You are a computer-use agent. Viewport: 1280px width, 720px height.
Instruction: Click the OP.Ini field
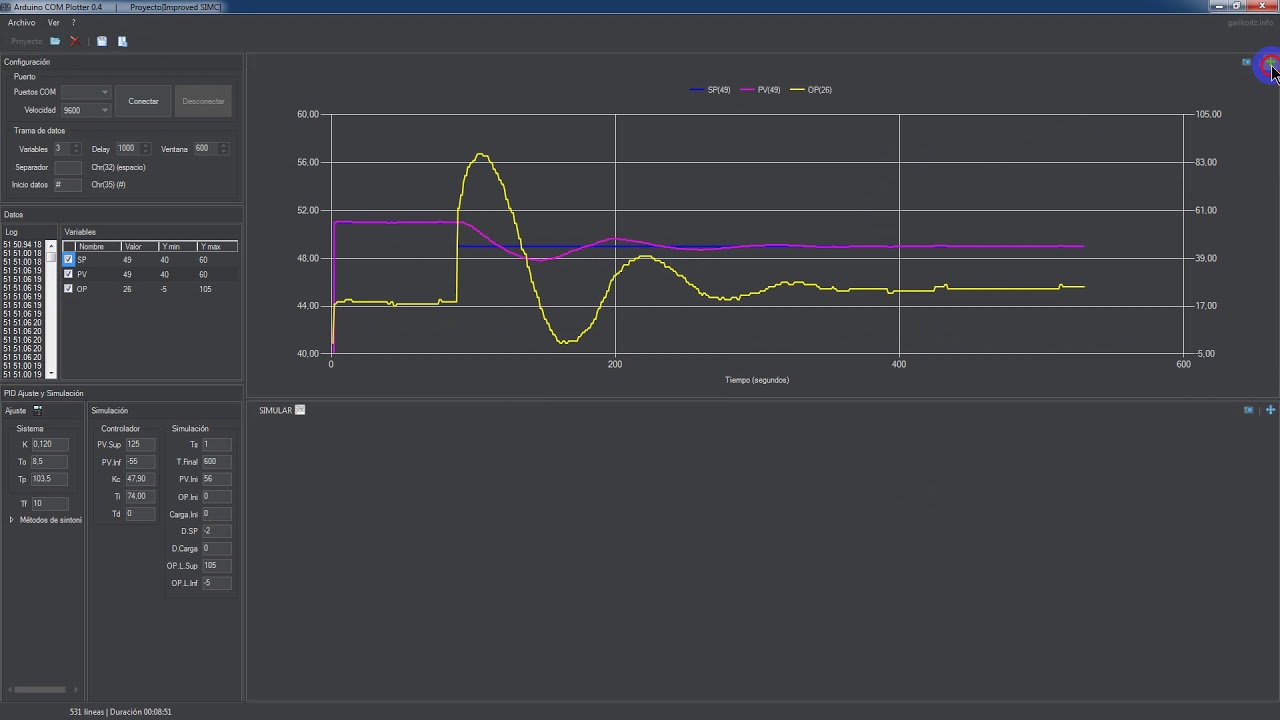(216, 496)
